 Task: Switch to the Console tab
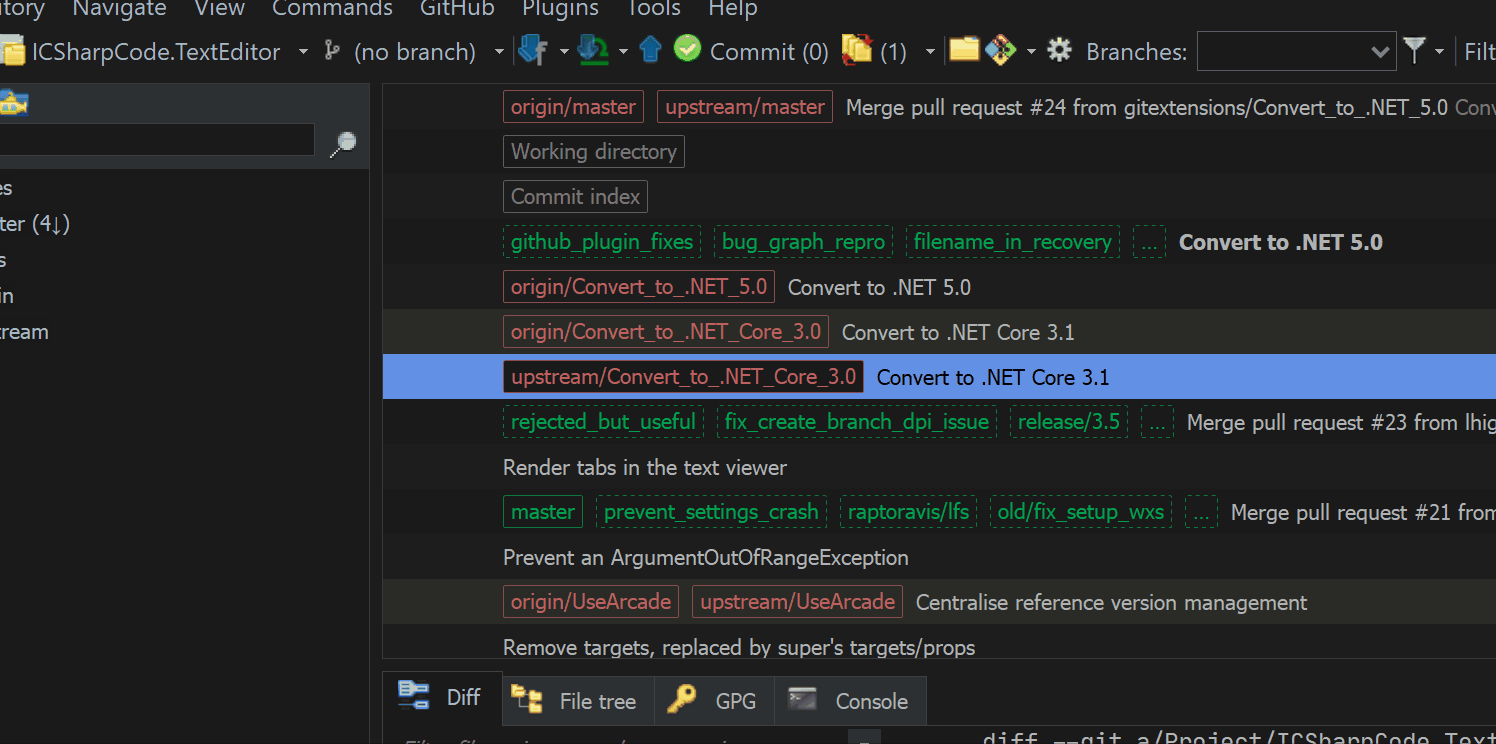coord(850,701)
